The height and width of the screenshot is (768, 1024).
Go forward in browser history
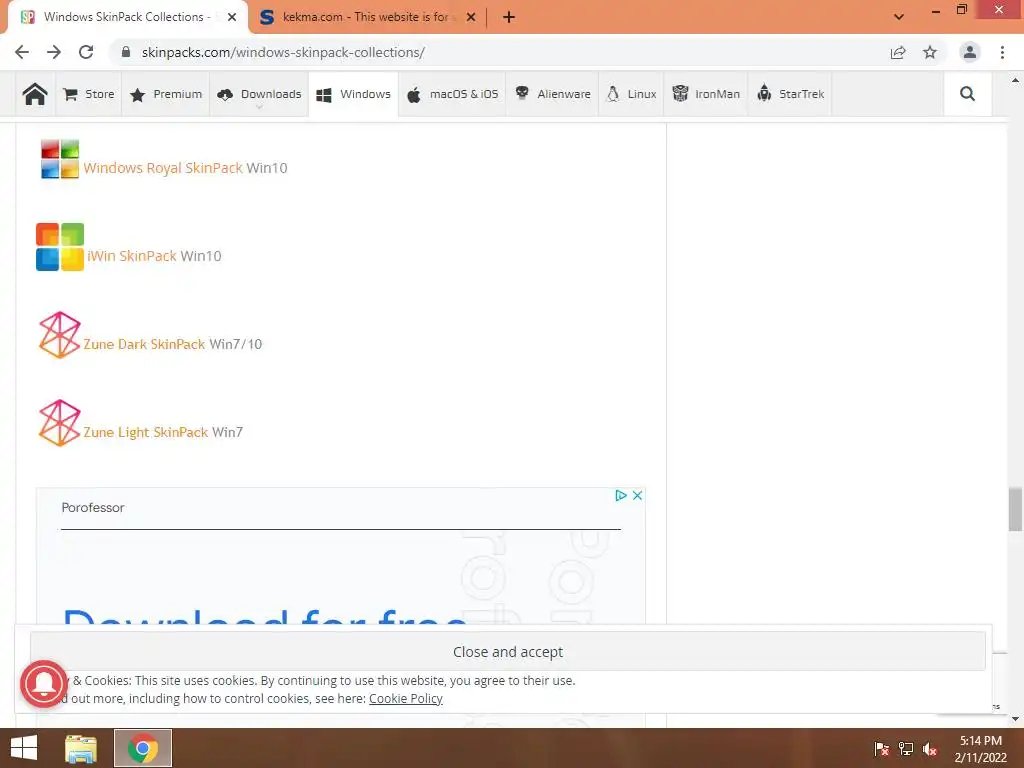(x=54, y=52)
